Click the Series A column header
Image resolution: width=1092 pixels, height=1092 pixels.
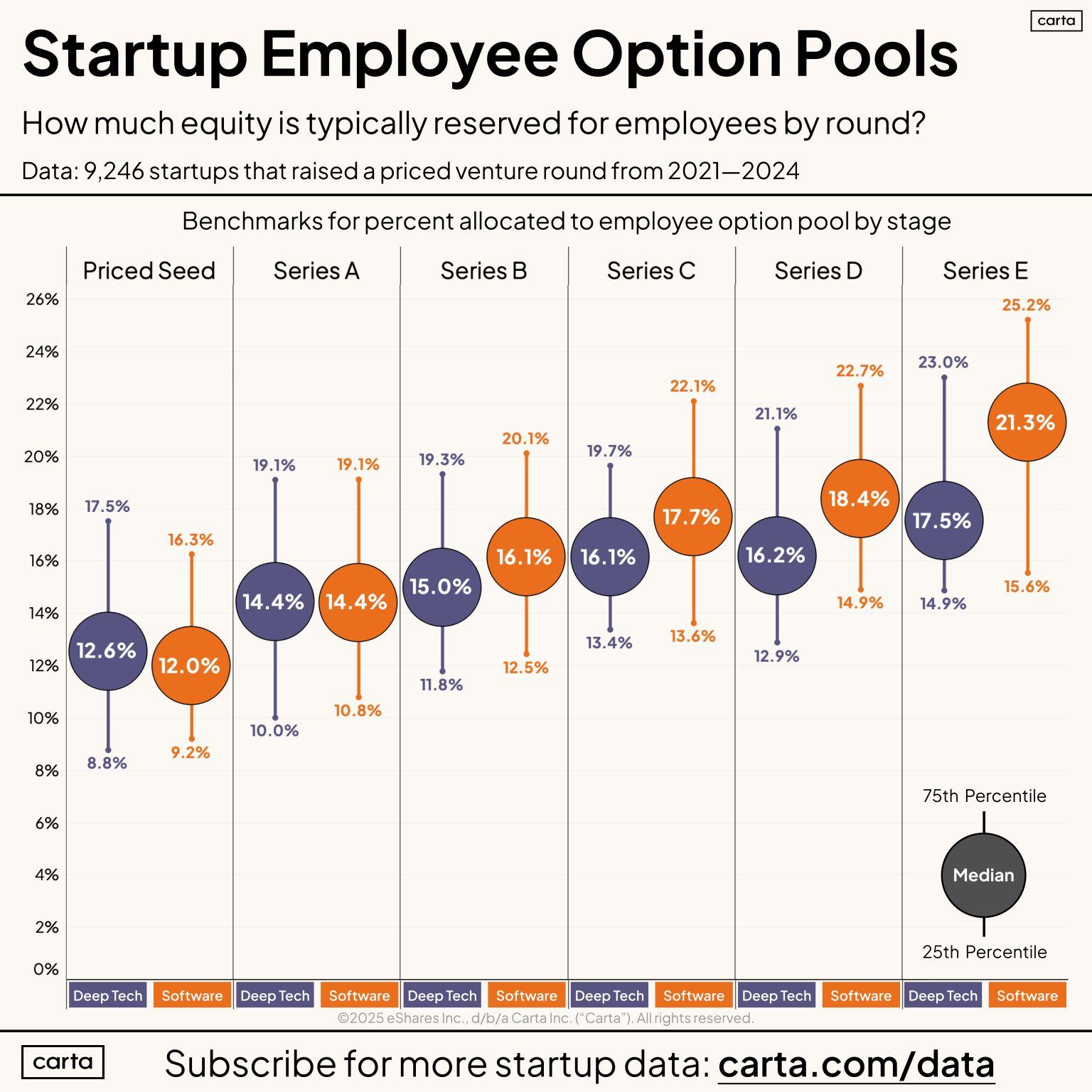click(x=316, y=271)
